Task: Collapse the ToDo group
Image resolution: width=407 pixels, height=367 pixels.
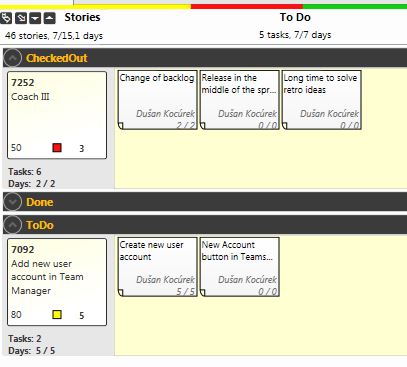Action: point(13,225)
